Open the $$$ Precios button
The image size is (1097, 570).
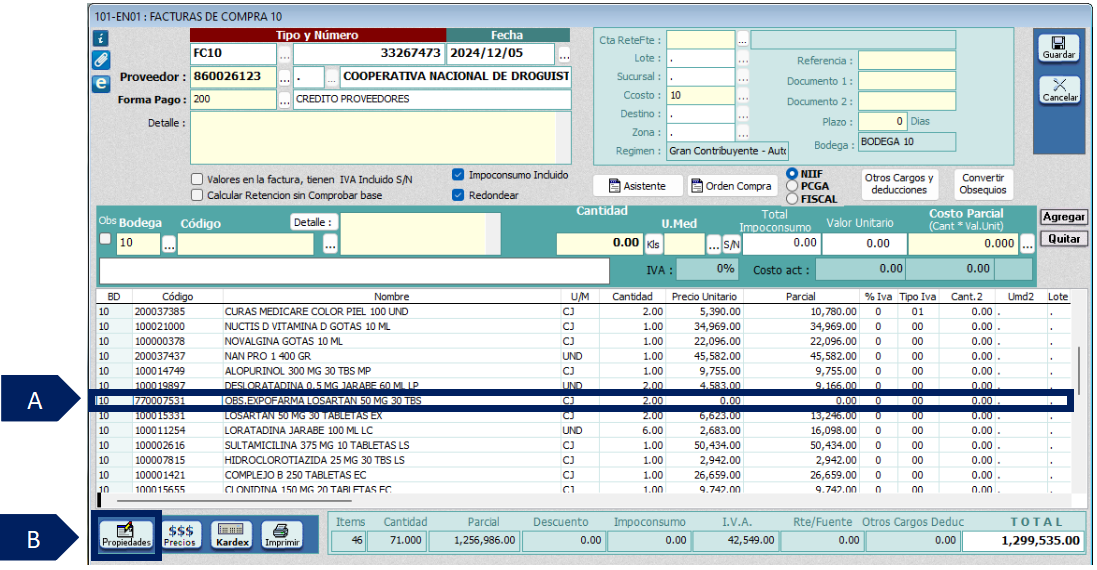click(x=181, y=536)
